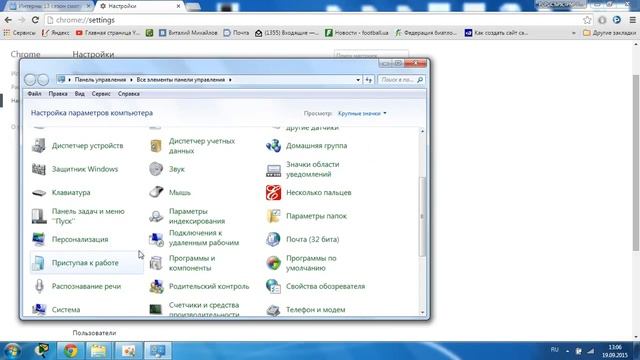Open the Chrome main menu icon
Viewport: 640px width, 360px height.
632,20
